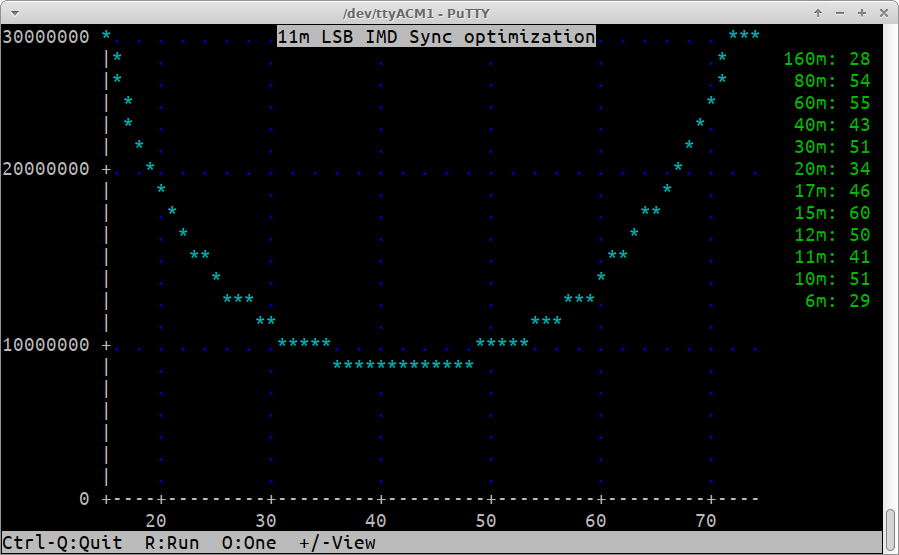Select the 6m: 29 band entry

pyautogui.click(x=837, y=301)
